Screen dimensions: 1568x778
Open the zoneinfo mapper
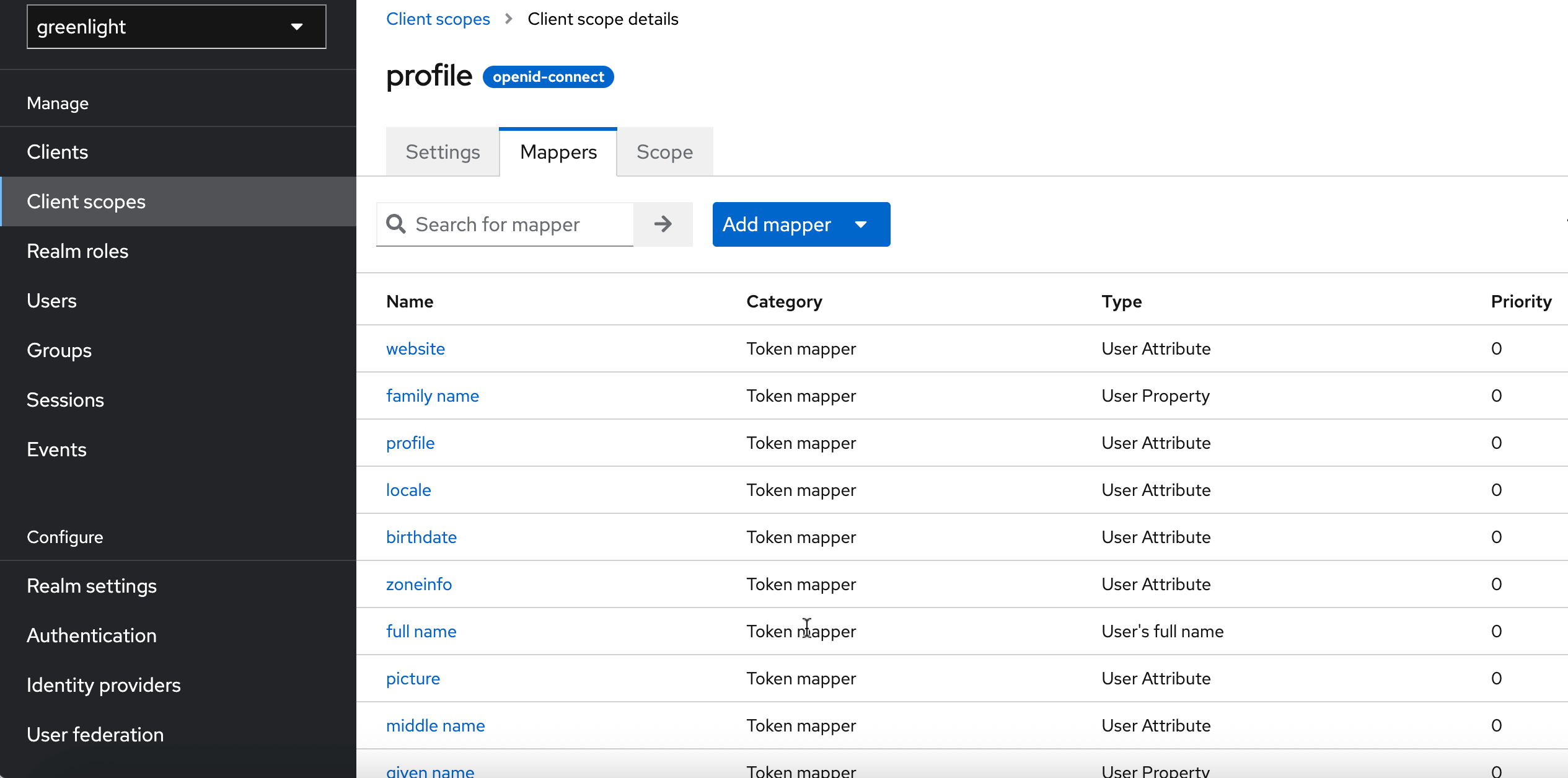pyautogui.click(x=418, y=584)
